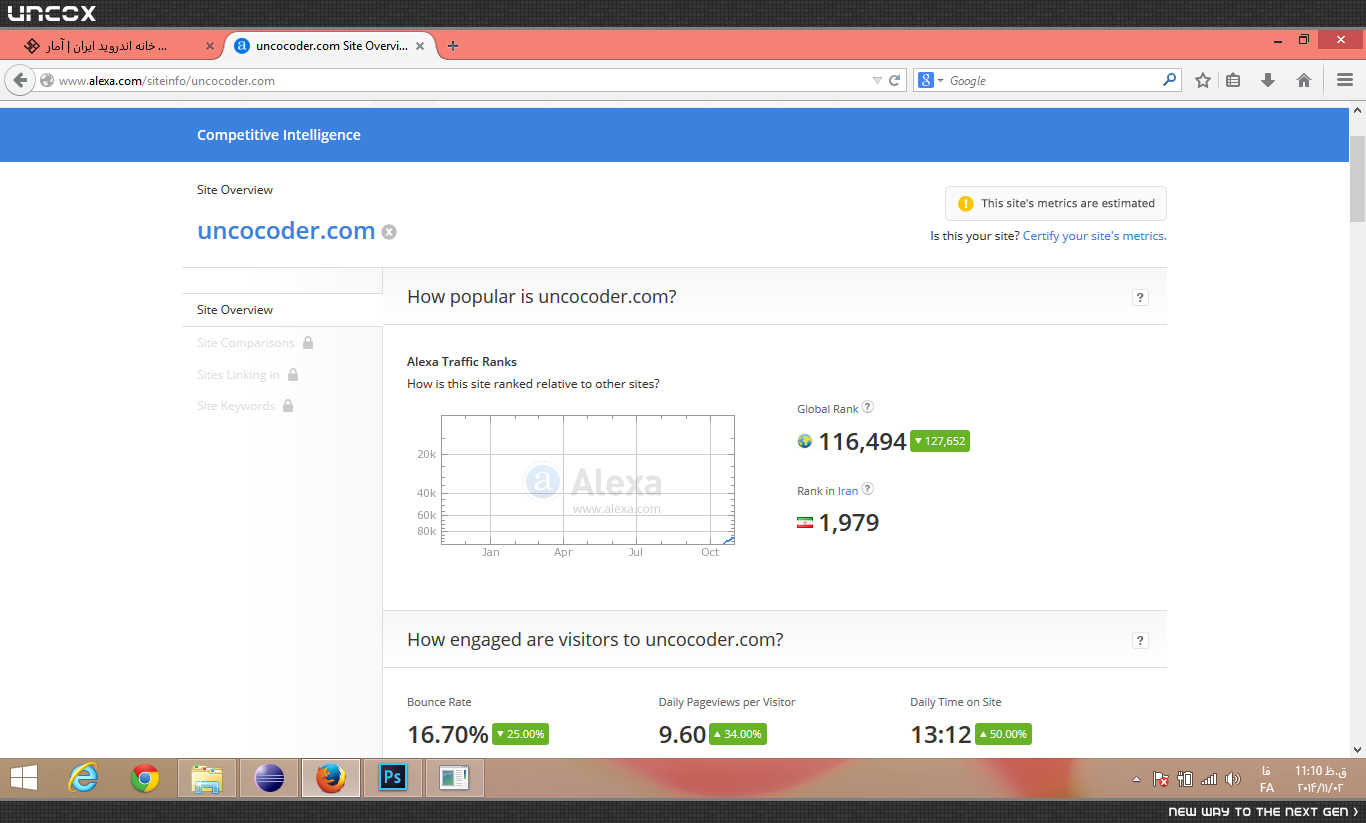
Task: Switch to Firefox on the taskbar
Action: click(330, 777)
